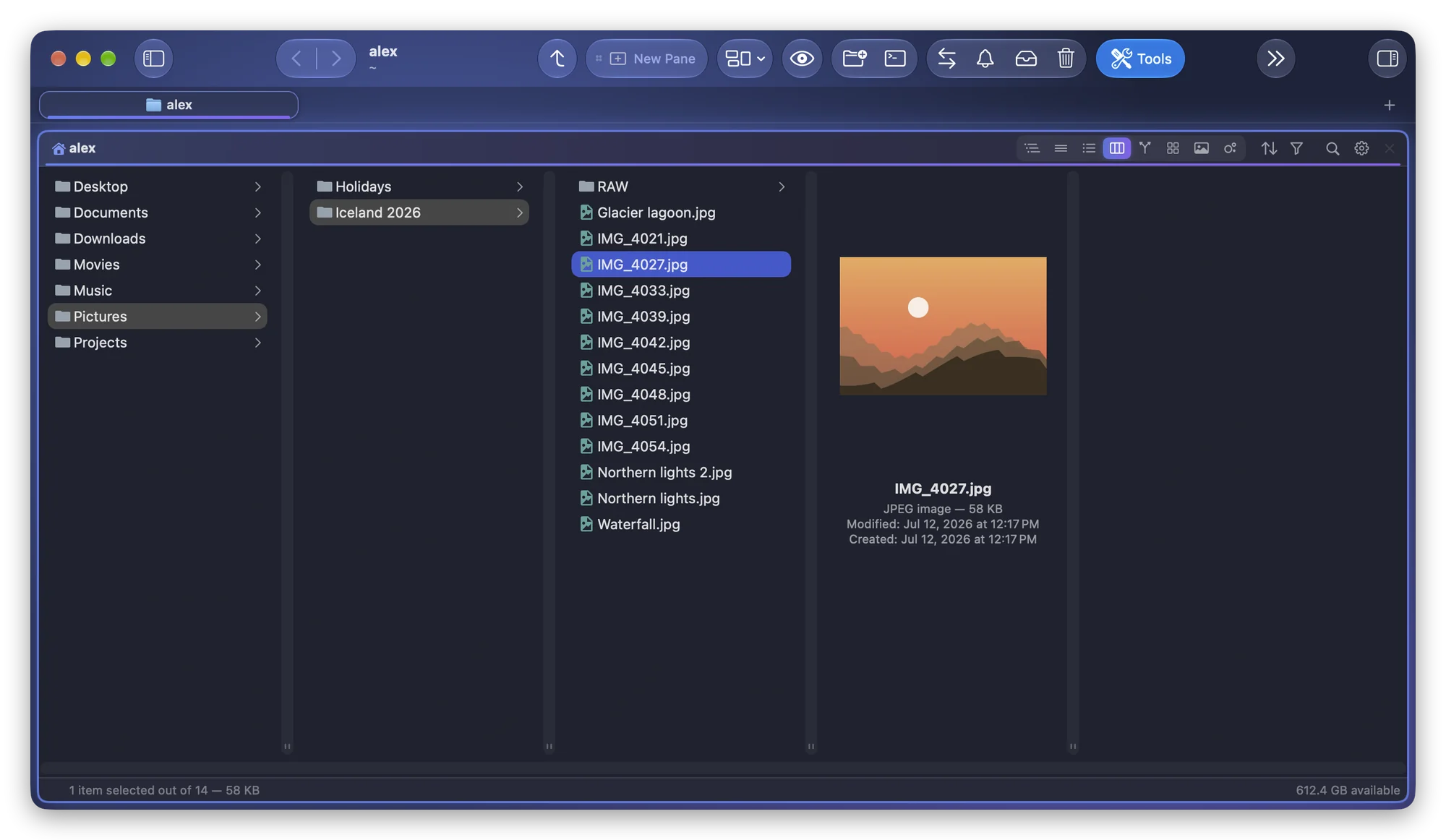Expand the Desktop folder chevron
The height and width of the screenshot is (840, 1446).
click(x=257, y=187)
